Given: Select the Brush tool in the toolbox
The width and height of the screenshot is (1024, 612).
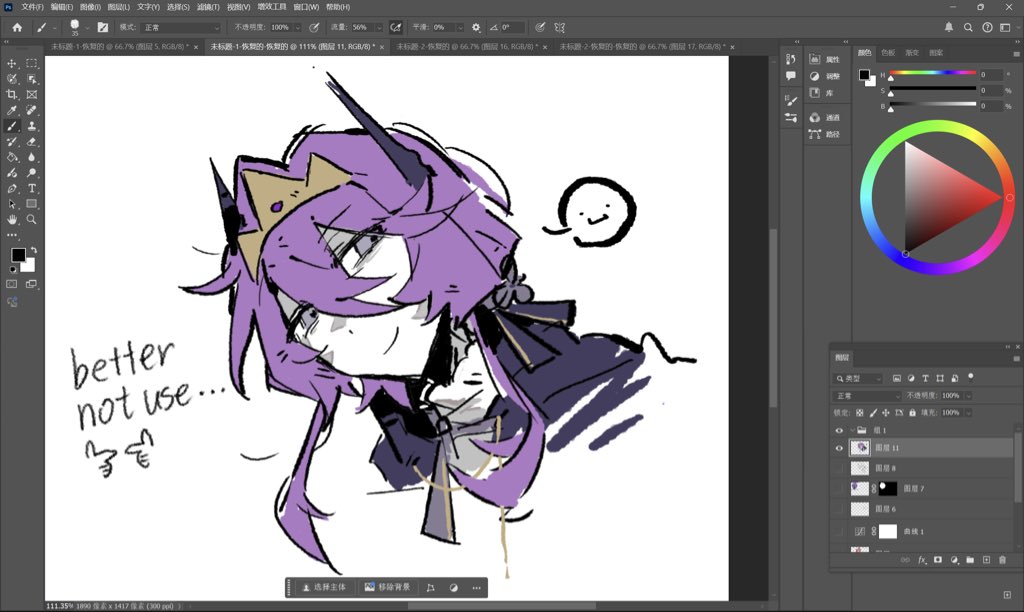Looking at the screenshot, I should pyautogui.click(x=12, y=126).
